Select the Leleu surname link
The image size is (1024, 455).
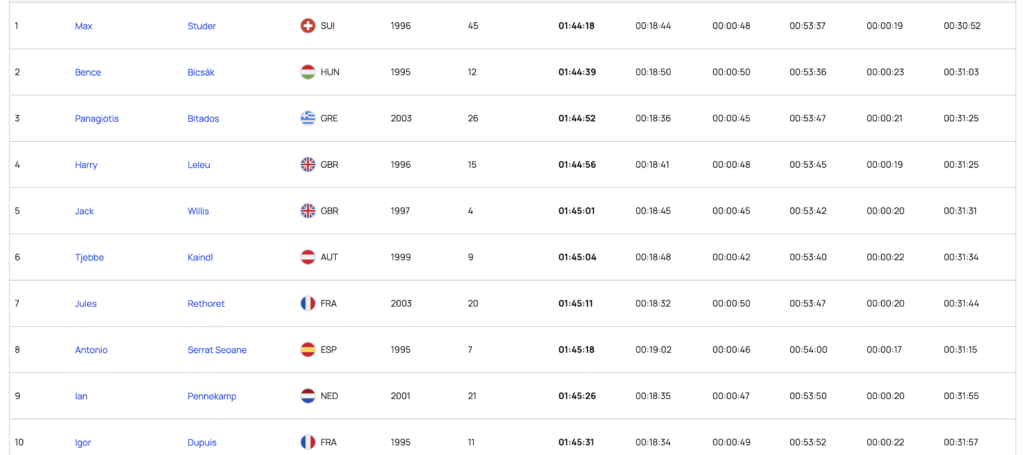click(x=199, y=165)
